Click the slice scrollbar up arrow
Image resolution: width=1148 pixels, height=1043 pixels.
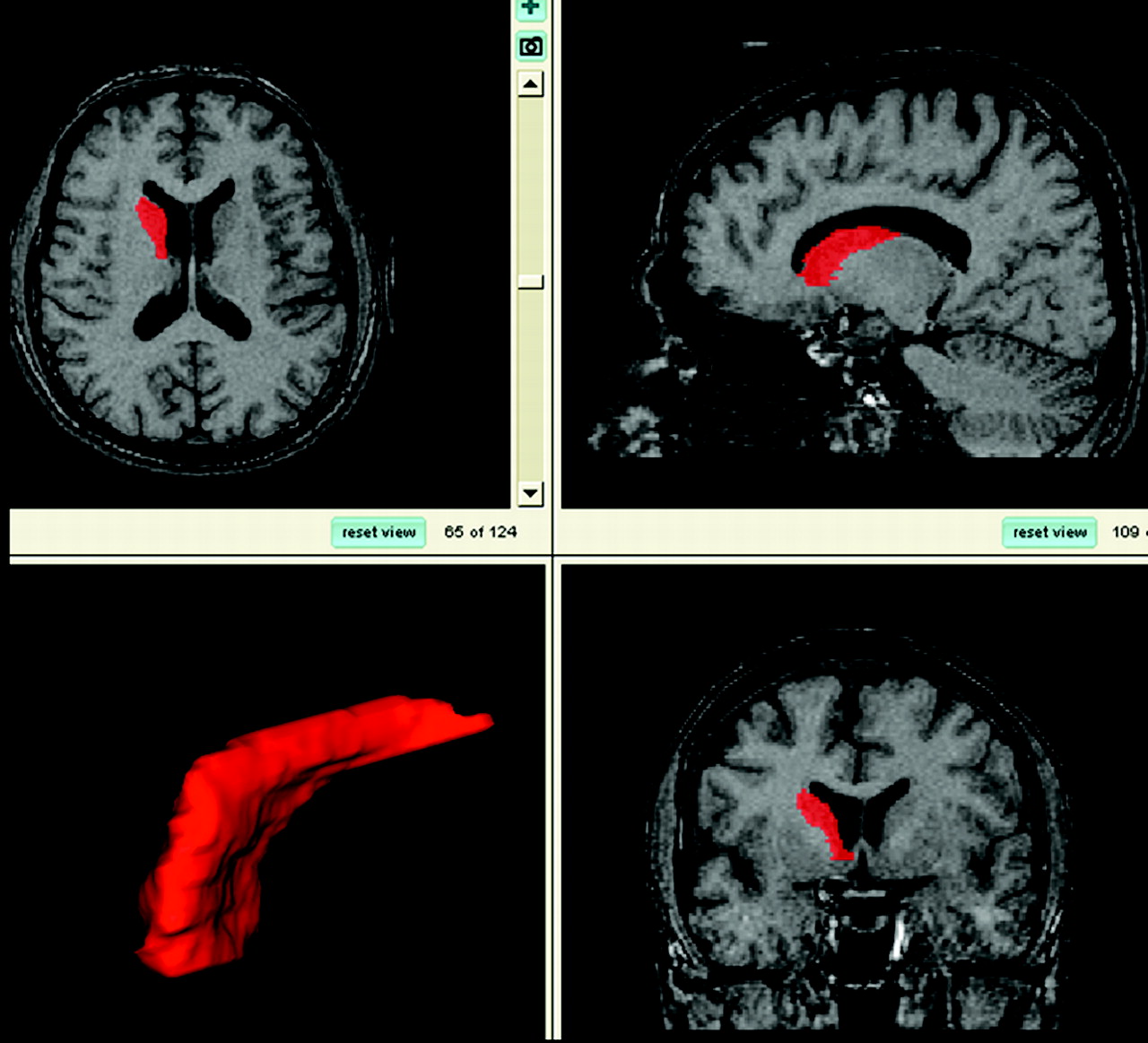coord(531,85)
